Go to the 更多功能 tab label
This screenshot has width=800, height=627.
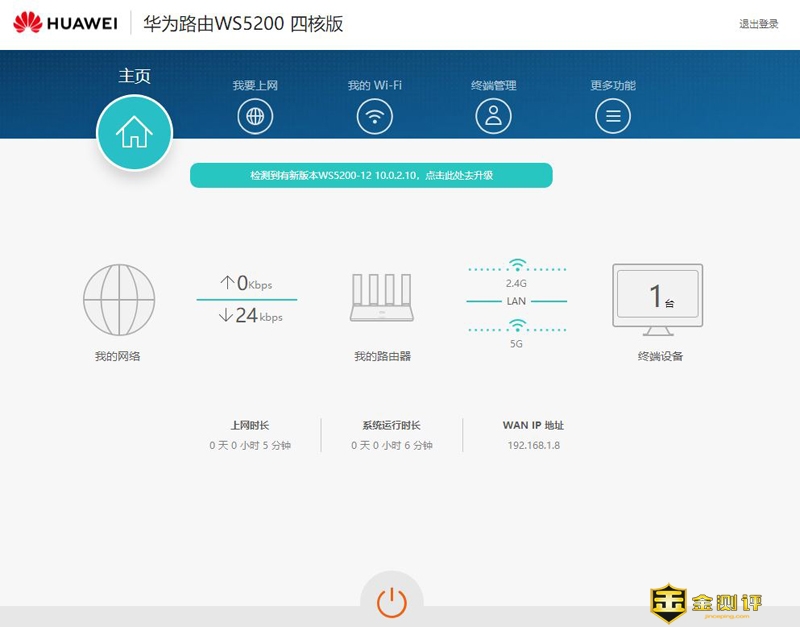coord(613,86)
